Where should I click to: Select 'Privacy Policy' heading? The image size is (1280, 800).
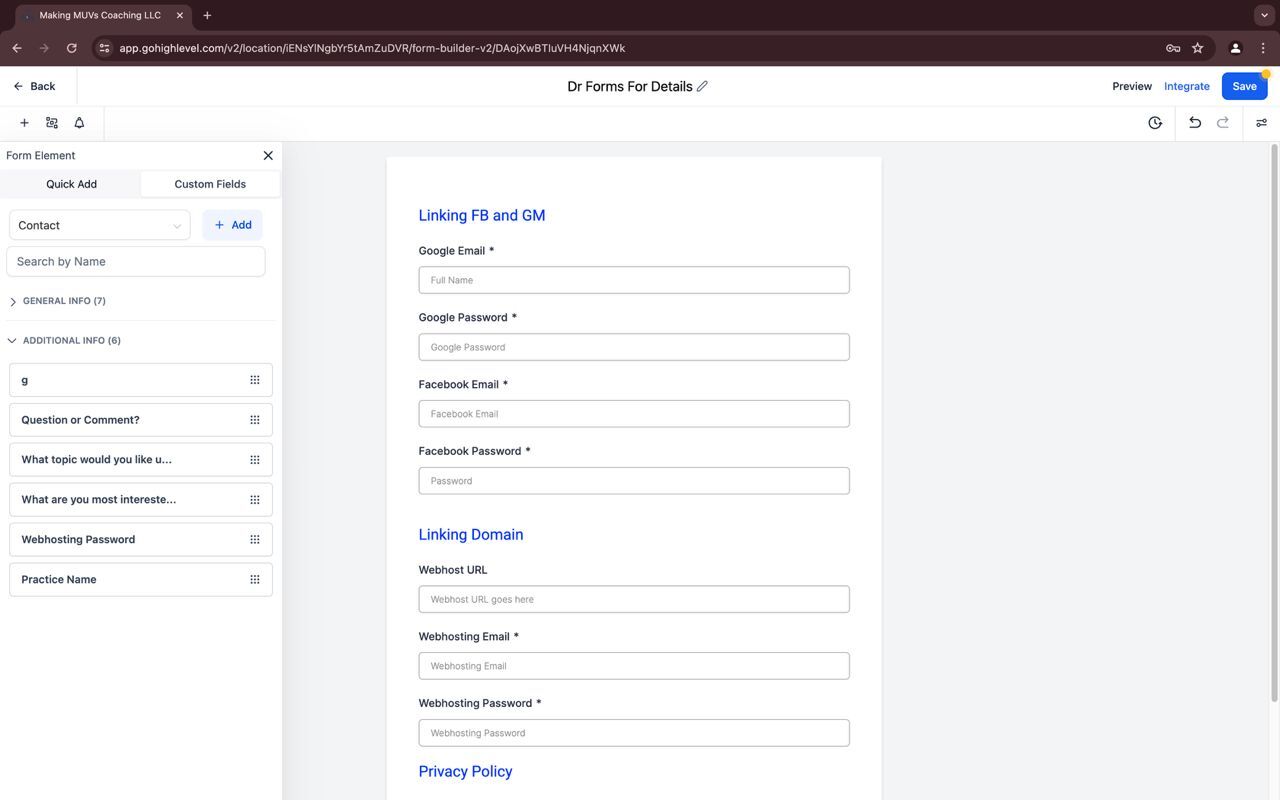pos(465,771)
